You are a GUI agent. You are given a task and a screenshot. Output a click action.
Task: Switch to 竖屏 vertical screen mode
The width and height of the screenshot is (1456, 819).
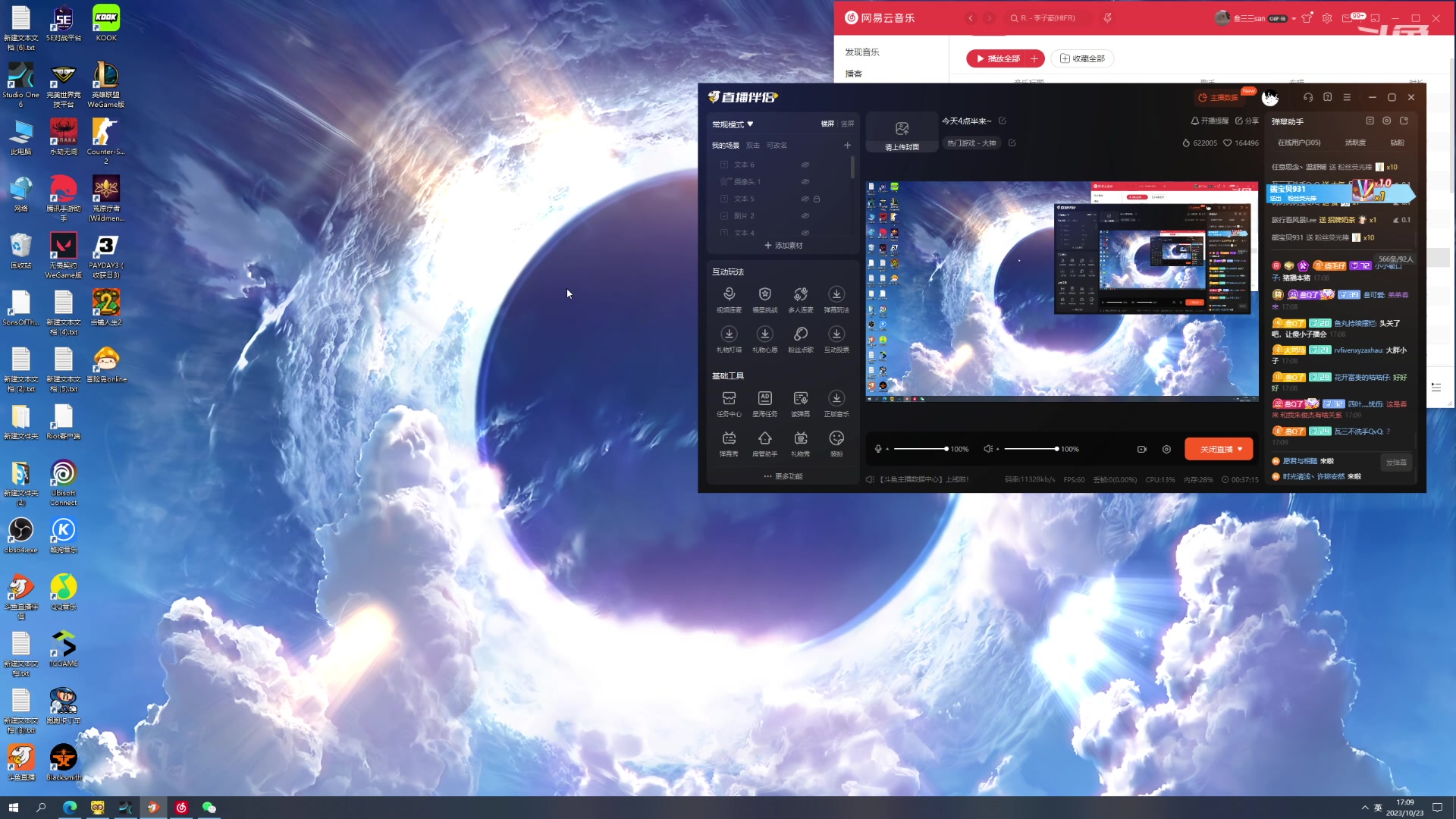[847, 124]
